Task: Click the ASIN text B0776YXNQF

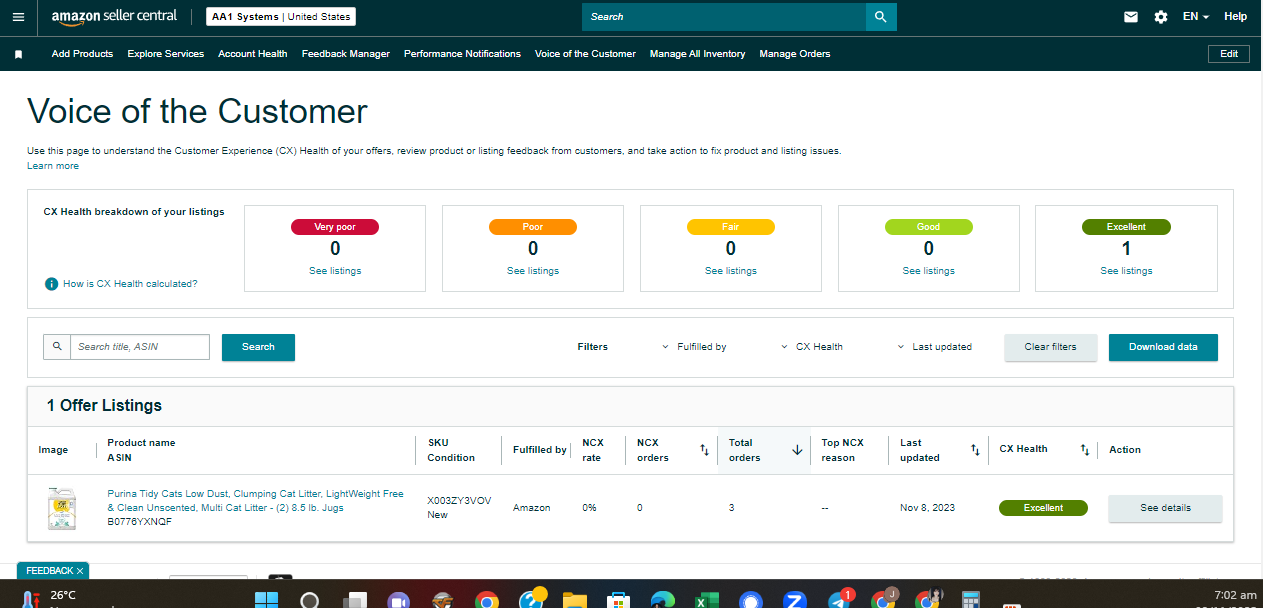Action: (140, 522)
